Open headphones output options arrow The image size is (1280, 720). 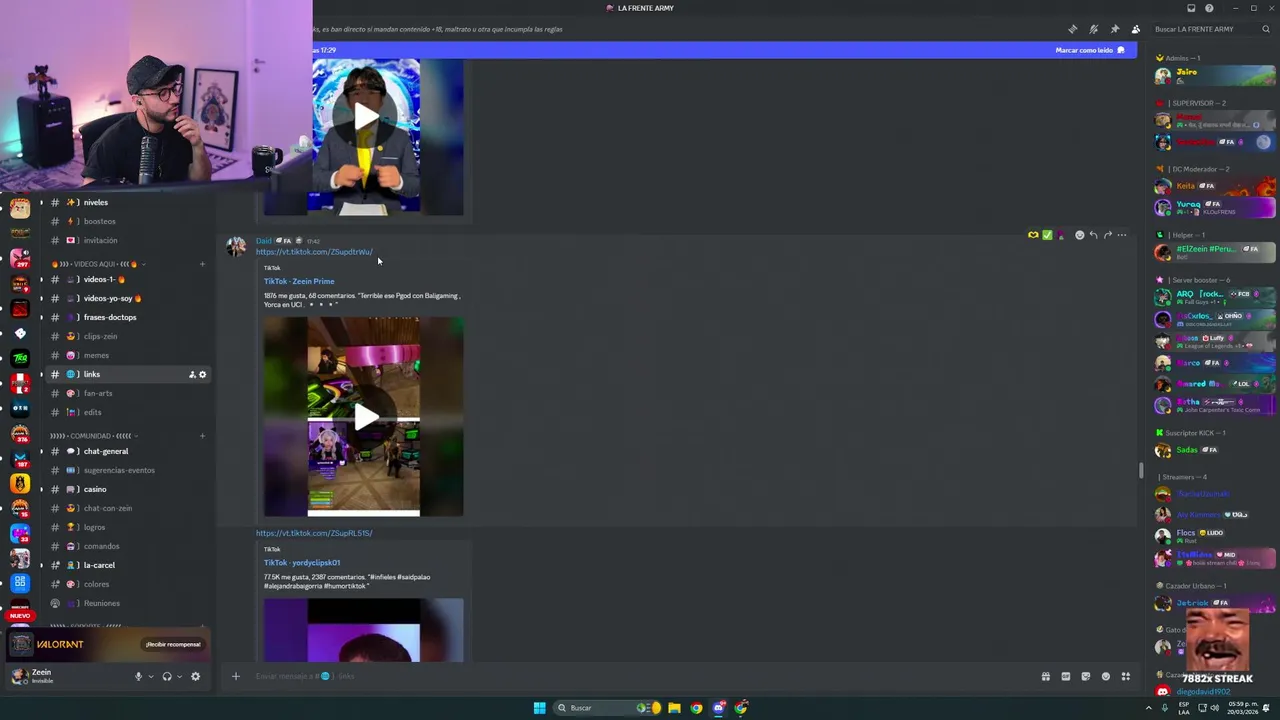pos(179,676)
